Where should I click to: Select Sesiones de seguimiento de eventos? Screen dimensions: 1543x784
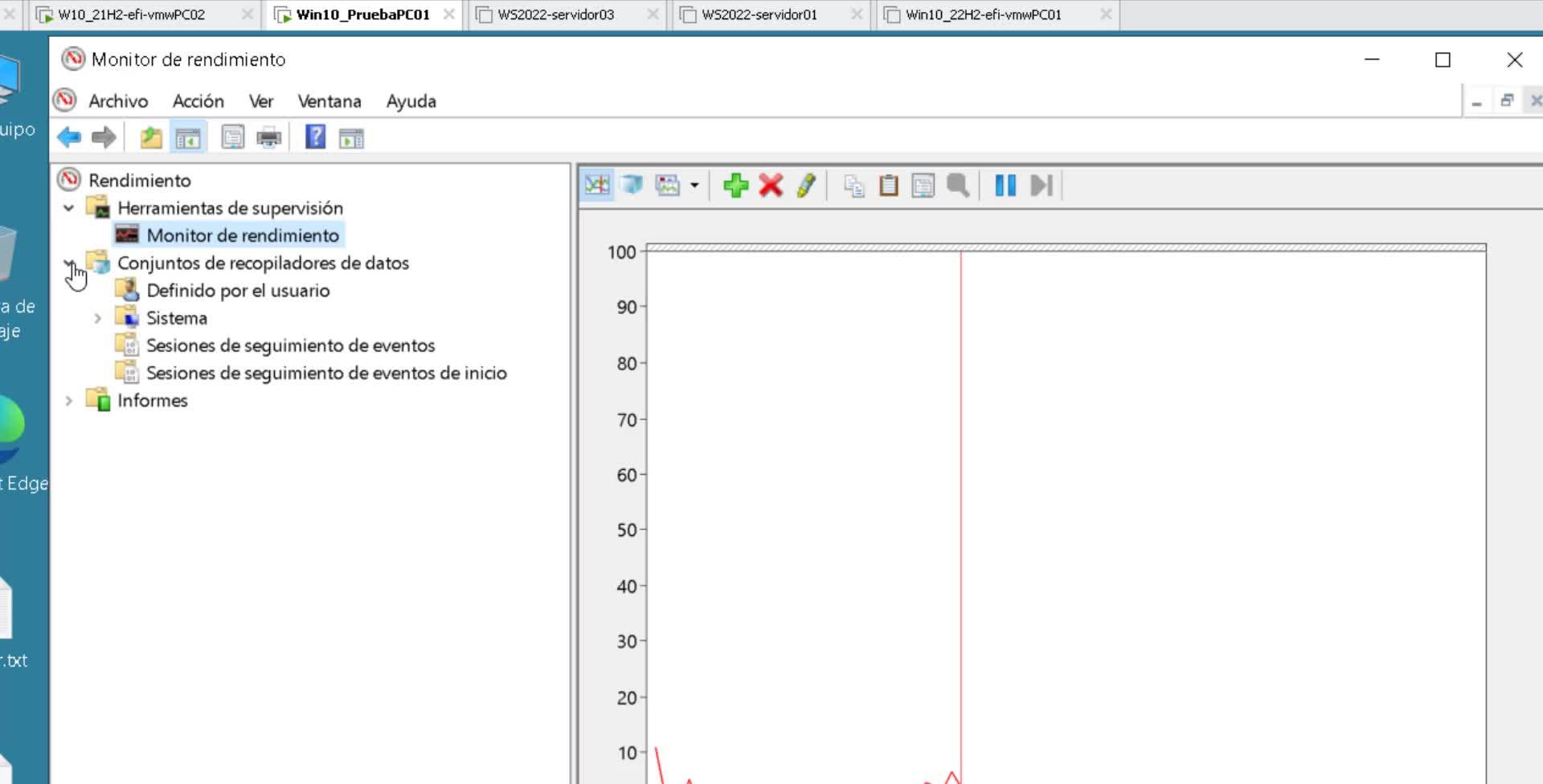(x=290, y=345)
